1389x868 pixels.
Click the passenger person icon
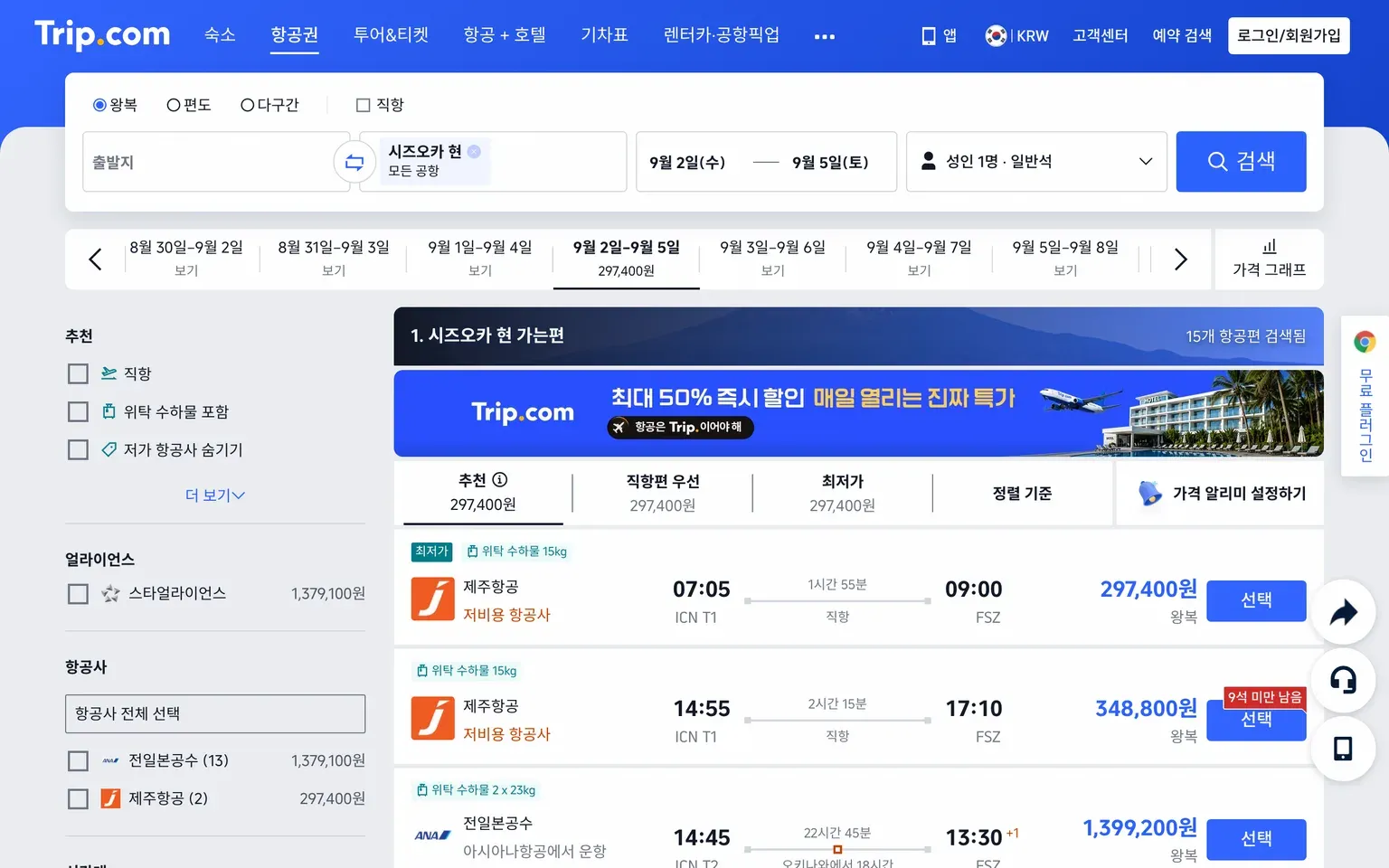(x=928, y=161)
